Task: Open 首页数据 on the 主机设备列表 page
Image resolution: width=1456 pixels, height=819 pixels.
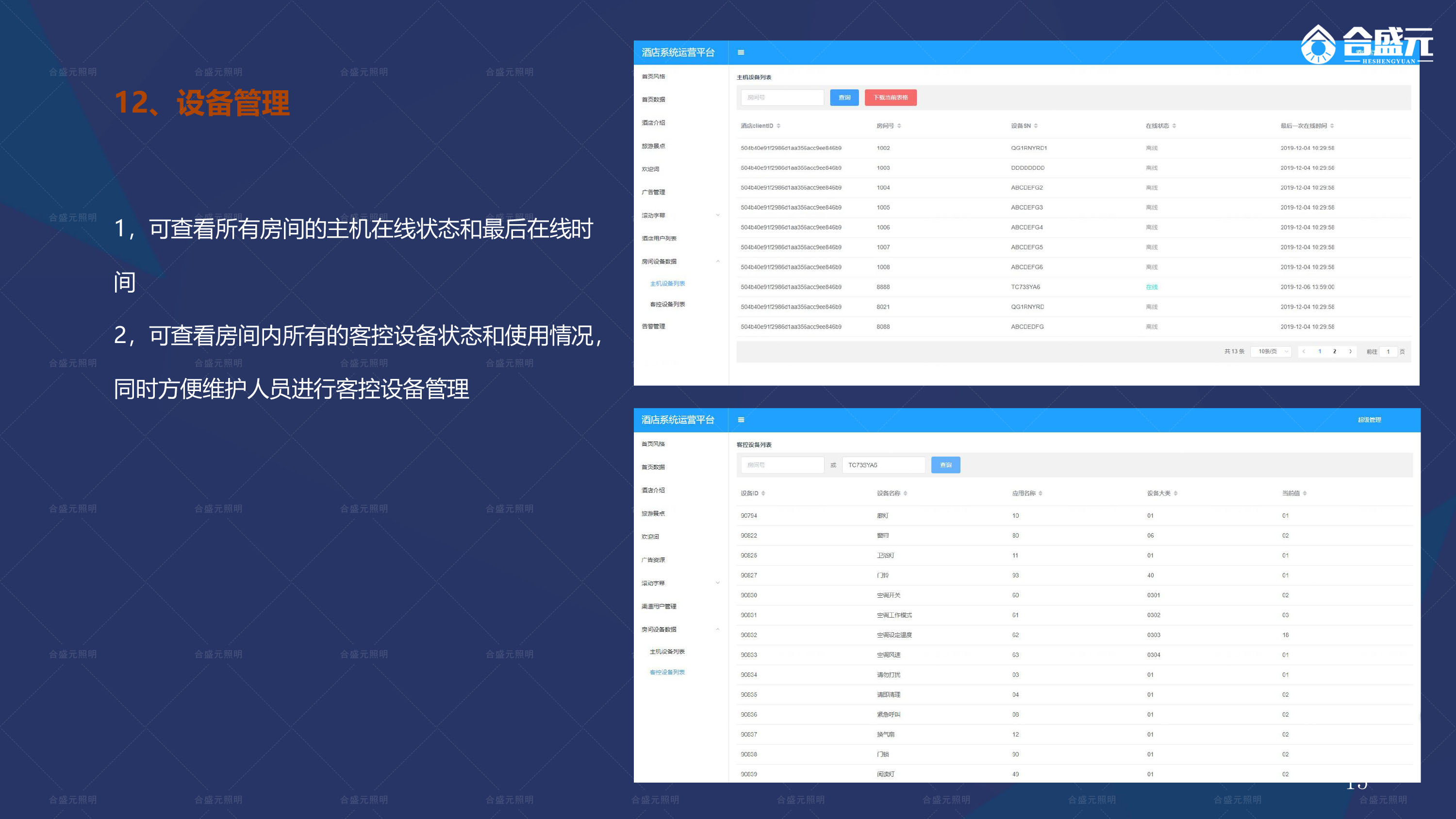Action: pyautogui.click(x=653, y=99)
